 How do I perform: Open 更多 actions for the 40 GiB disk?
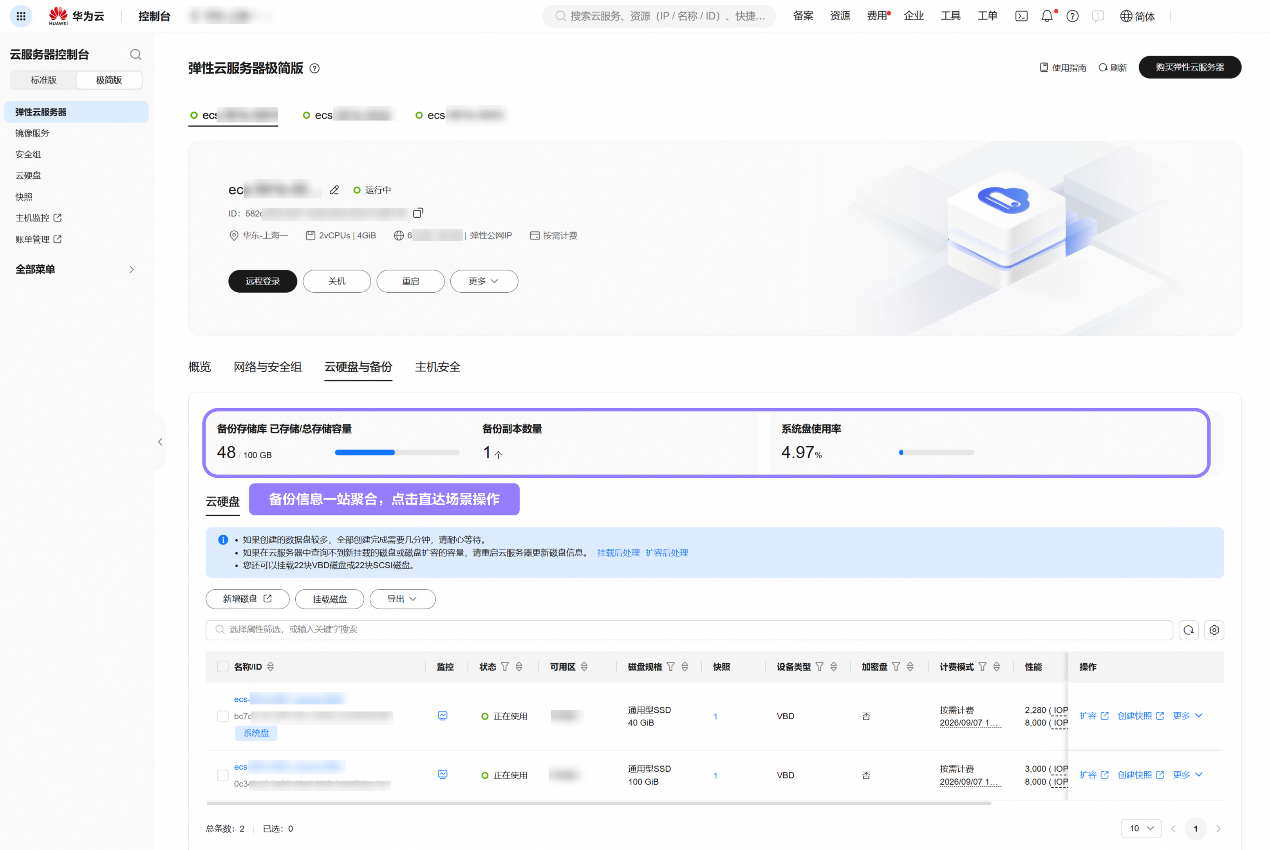pyautogui.click(x=1187, y=716)
